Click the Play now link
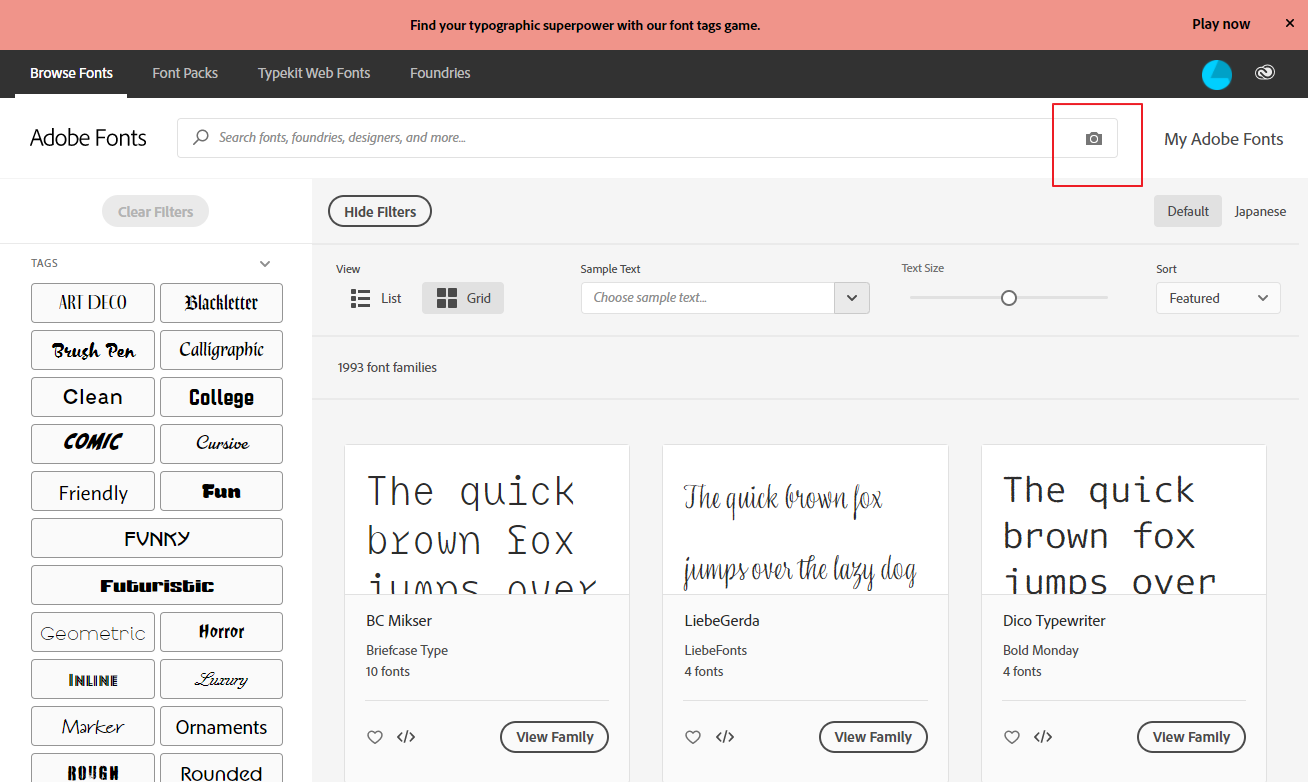This screenshot has width=1308, height=782. [x=1221, y=24]
